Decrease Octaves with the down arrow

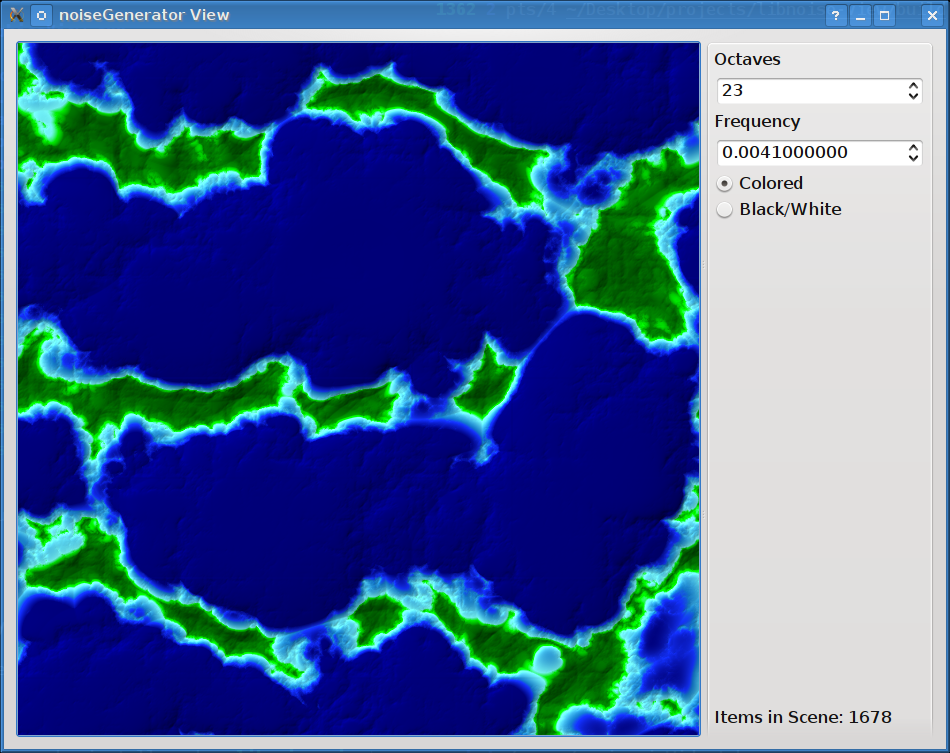pyautogui.click(x=913, y=96)
